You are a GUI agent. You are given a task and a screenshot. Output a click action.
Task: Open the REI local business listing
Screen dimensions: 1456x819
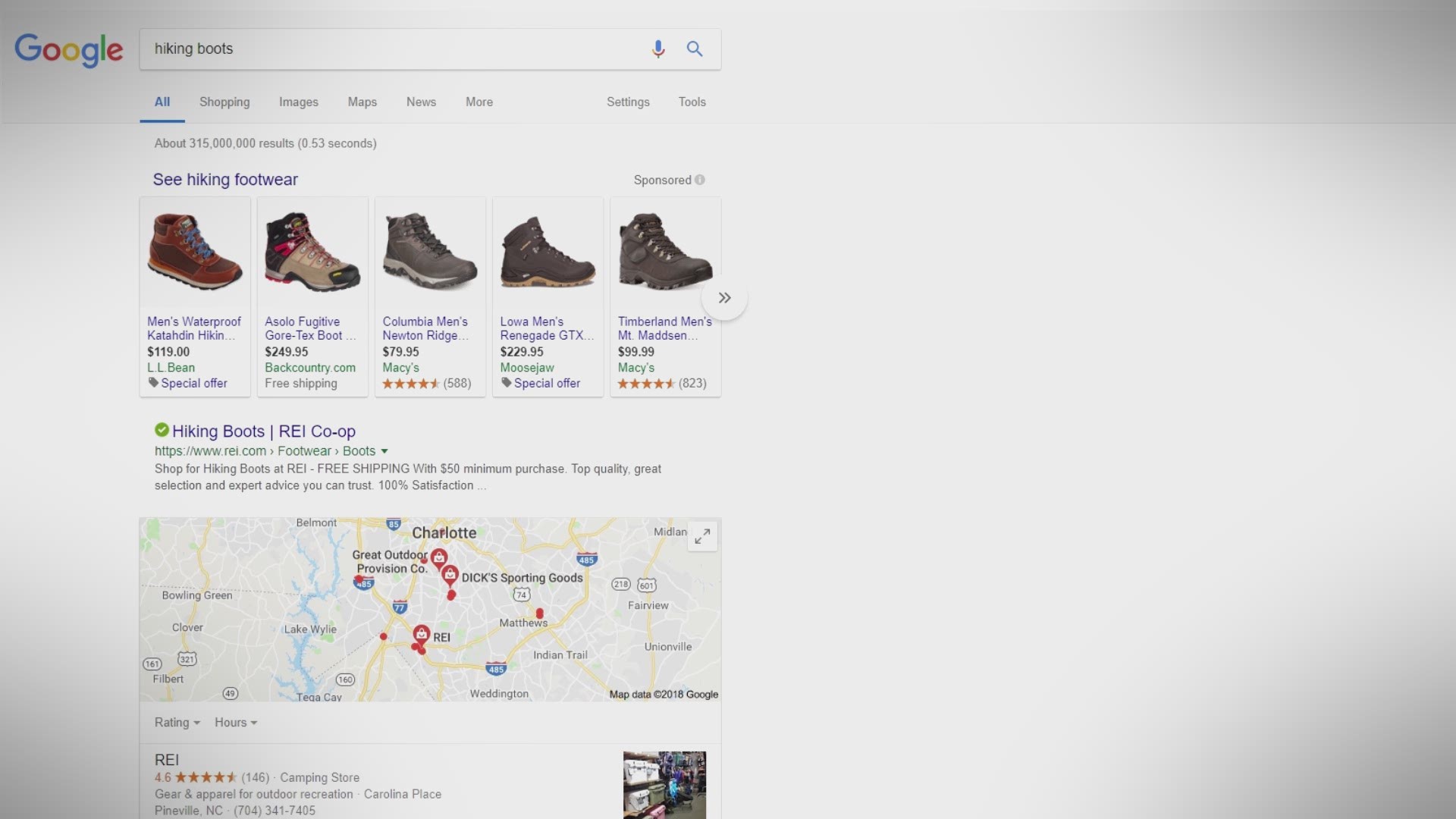[167, 760]
